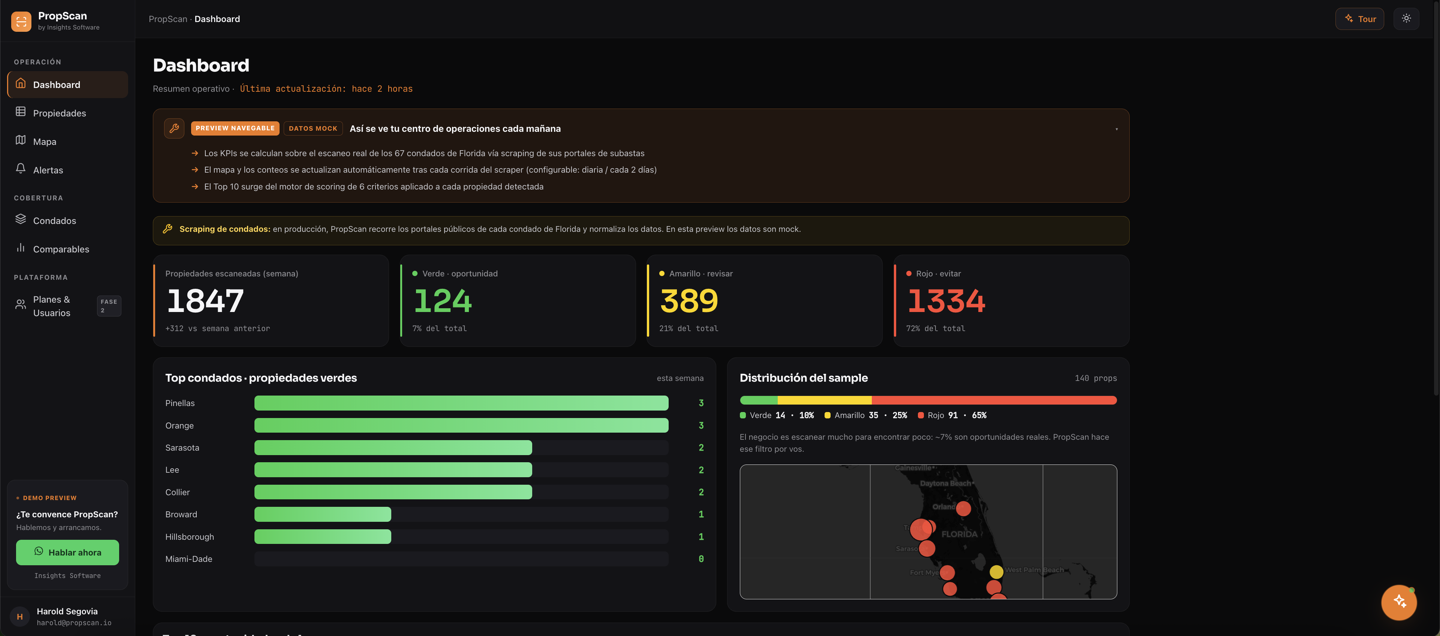Click the Alertas bell icon
1440x636 pixels.
[x=20, y=169]
